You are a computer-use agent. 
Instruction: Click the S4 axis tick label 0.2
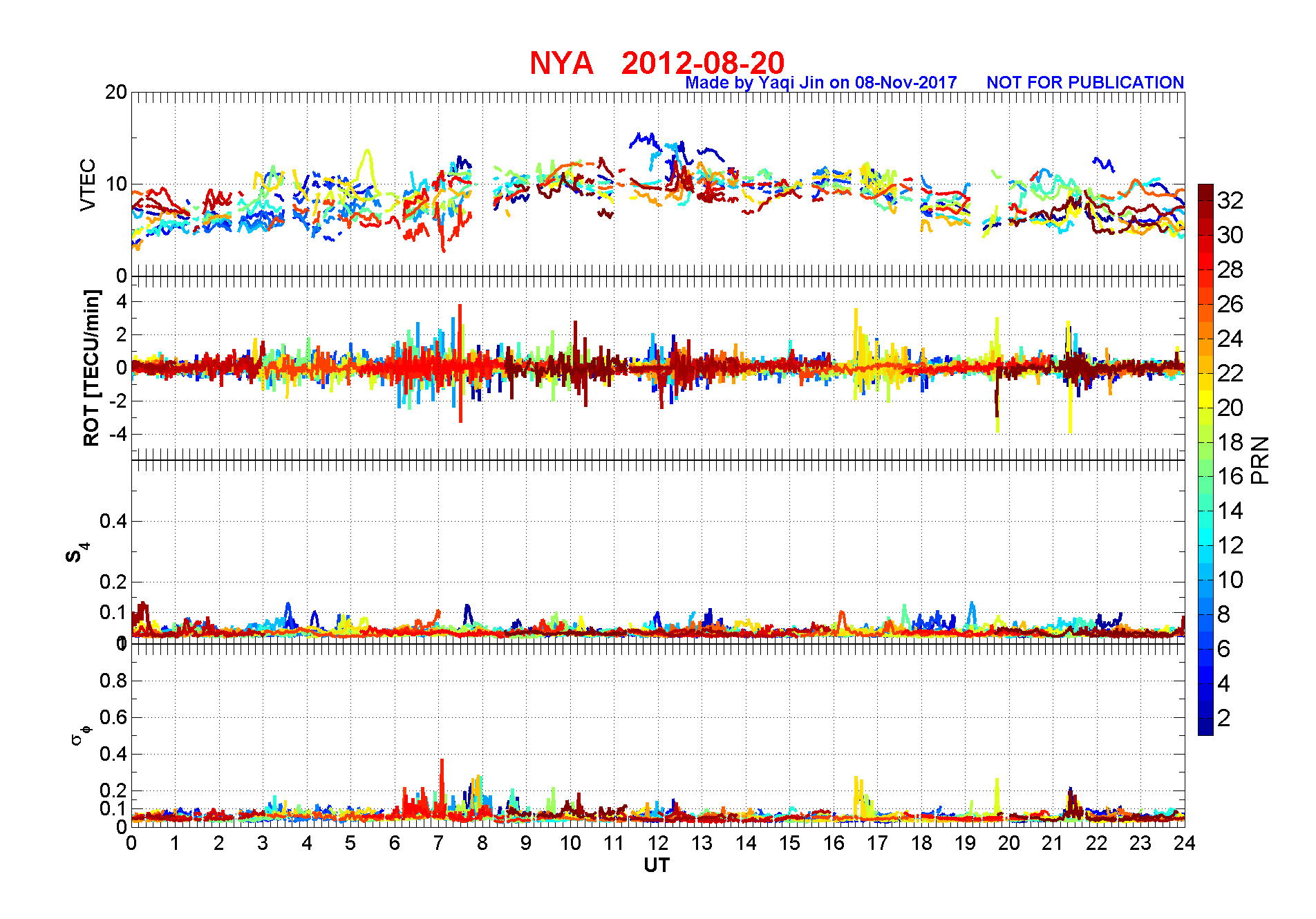tap(113, 582)
